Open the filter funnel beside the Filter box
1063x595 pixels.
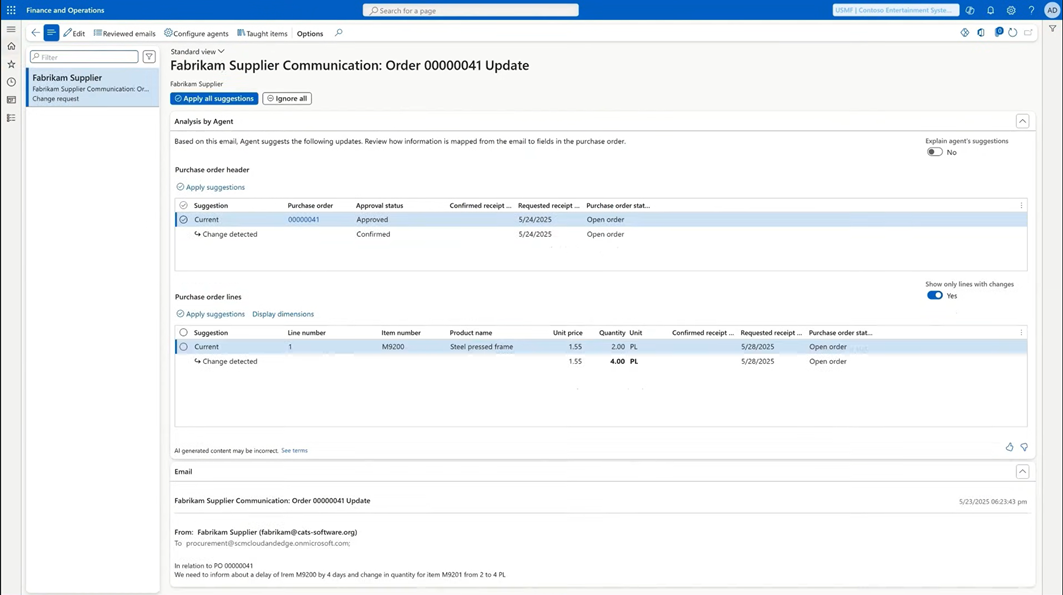coord(149,57)
